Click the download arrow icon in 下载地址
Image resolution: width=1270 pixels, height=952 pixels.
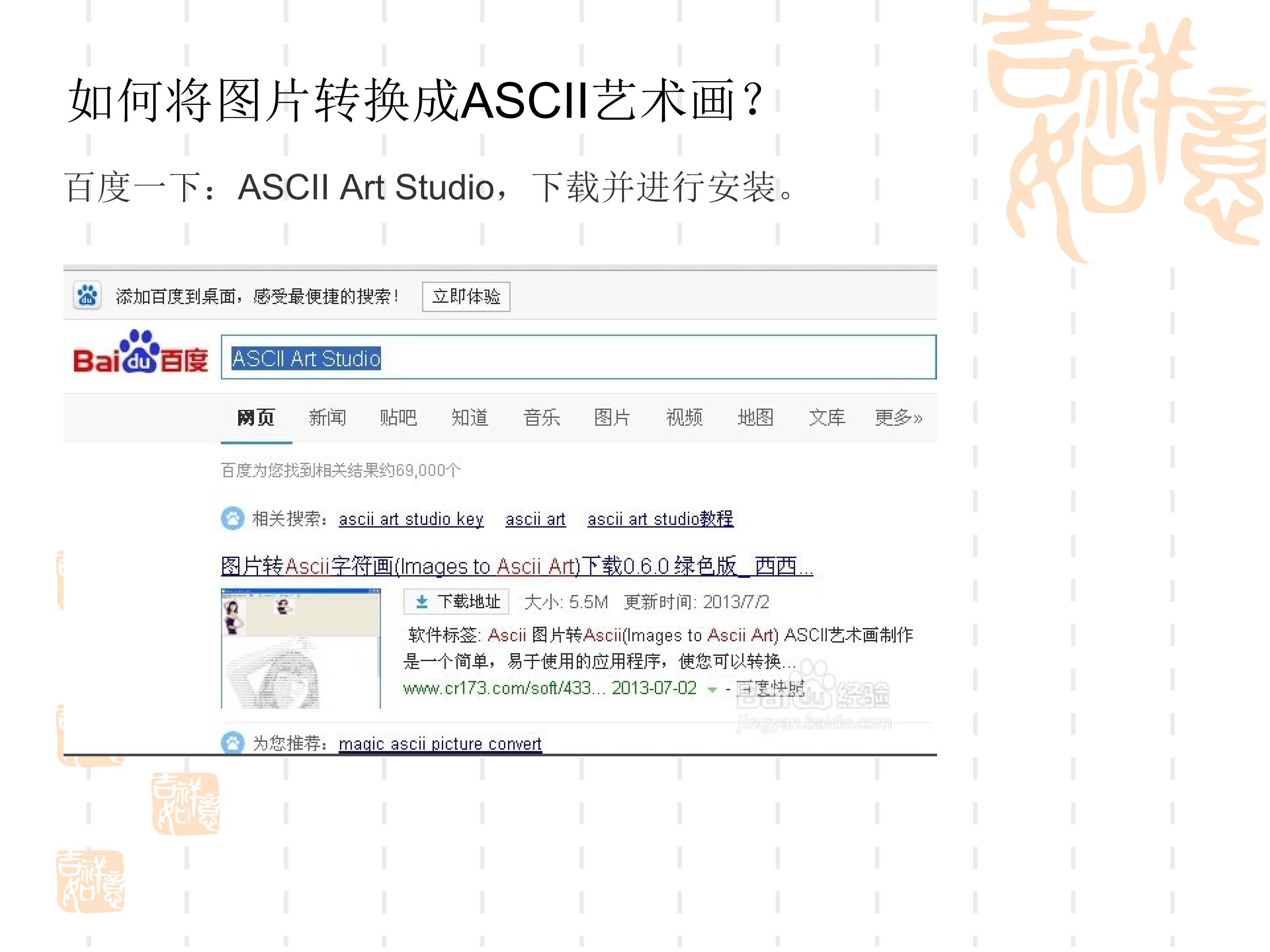tap(422, 601)
